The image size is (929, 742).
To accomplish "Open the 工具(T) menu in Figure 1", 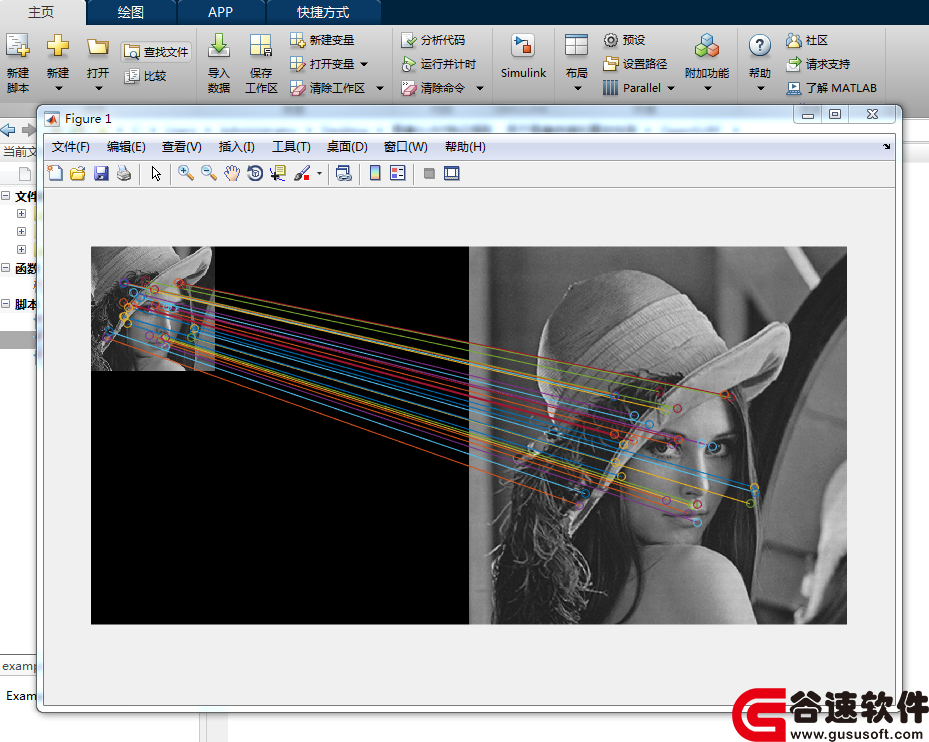I will point(291,147).
